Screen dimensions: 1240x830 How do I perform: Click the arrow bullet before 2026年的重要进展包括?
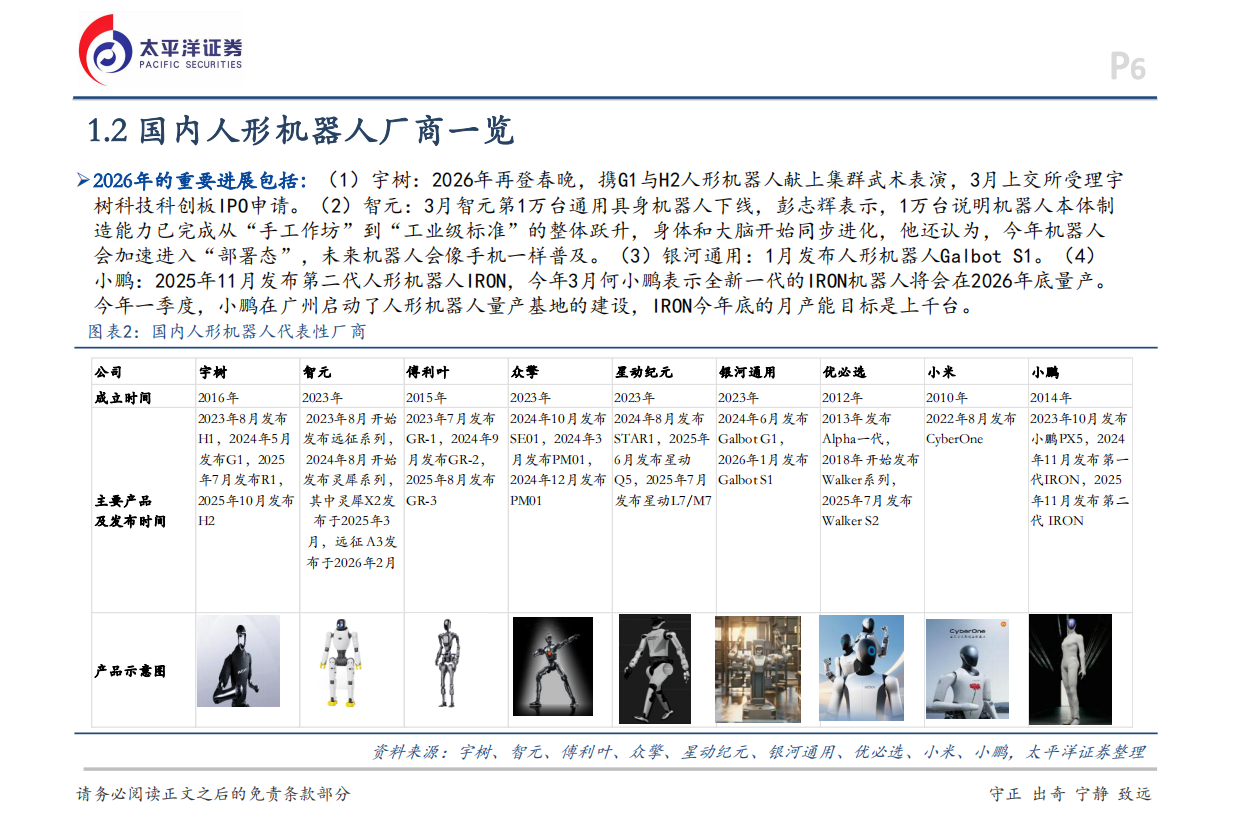(83, 178)
